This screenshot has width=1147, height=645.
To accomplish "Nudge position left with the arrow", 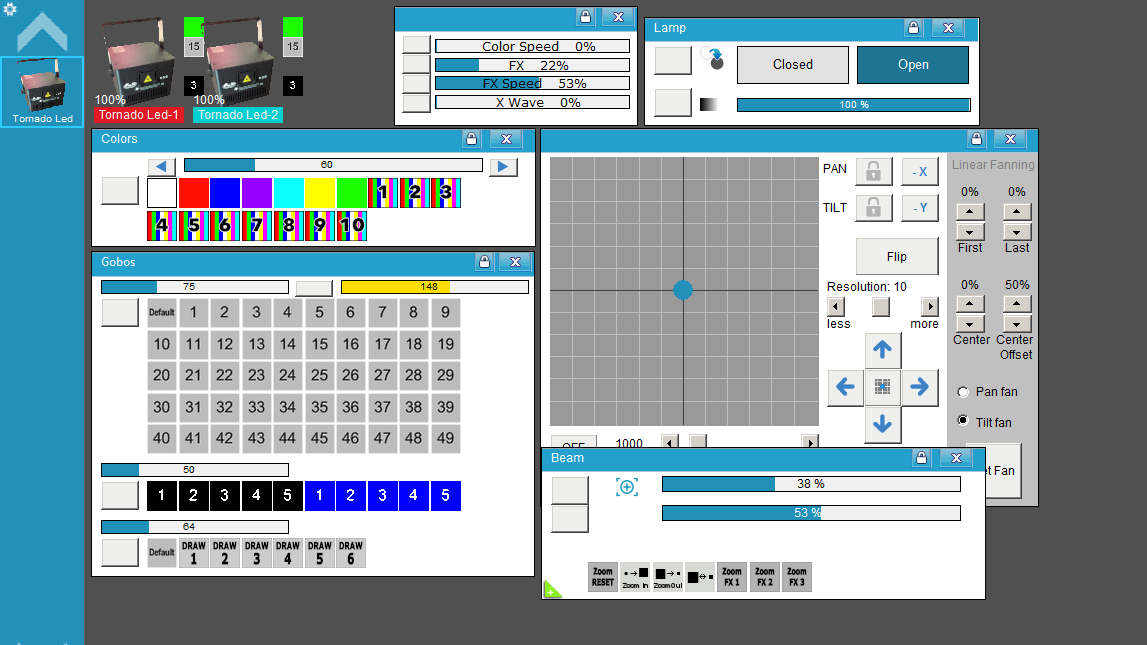I will pos(846,387).
